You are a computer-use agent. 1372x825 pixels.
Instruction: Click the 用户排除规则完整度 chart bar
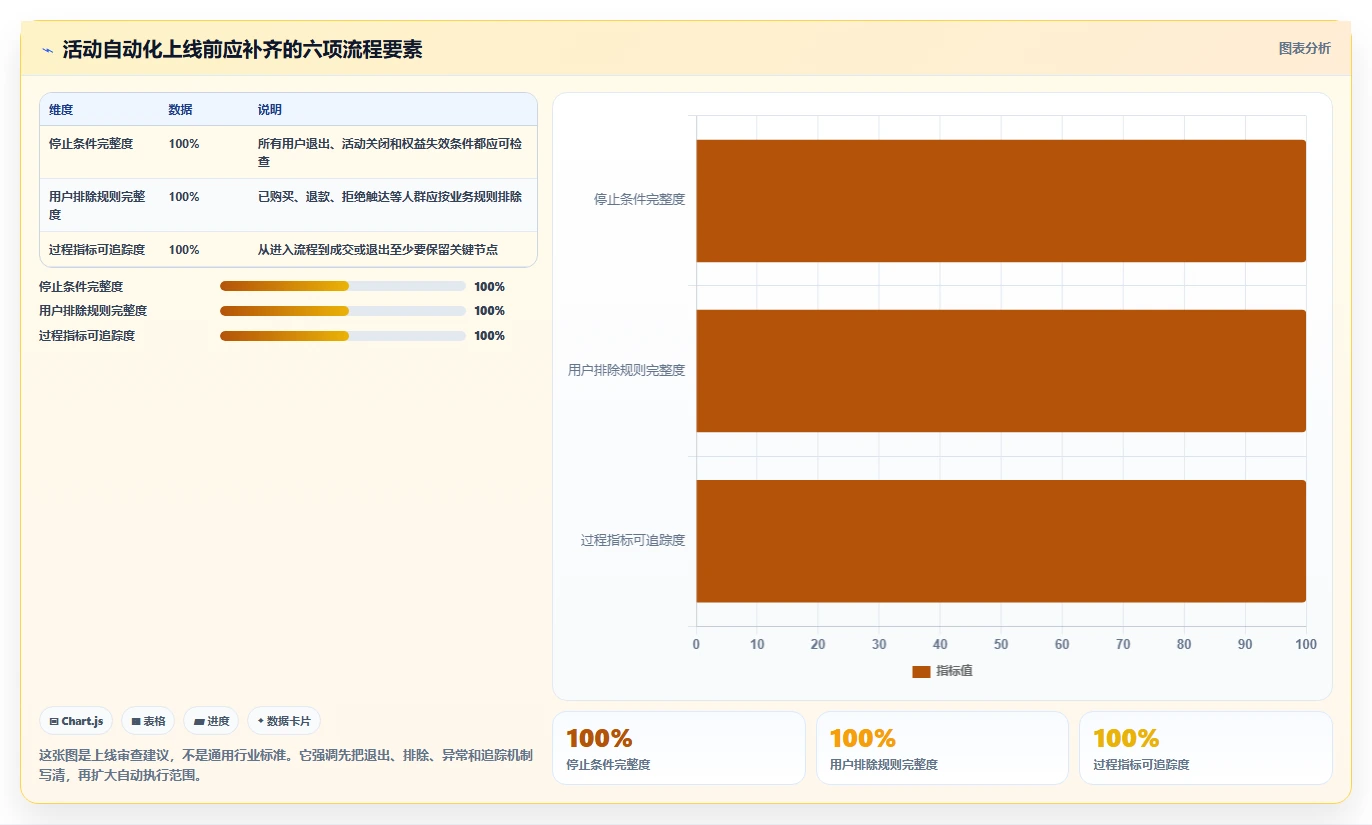[x=1001, y=371]
